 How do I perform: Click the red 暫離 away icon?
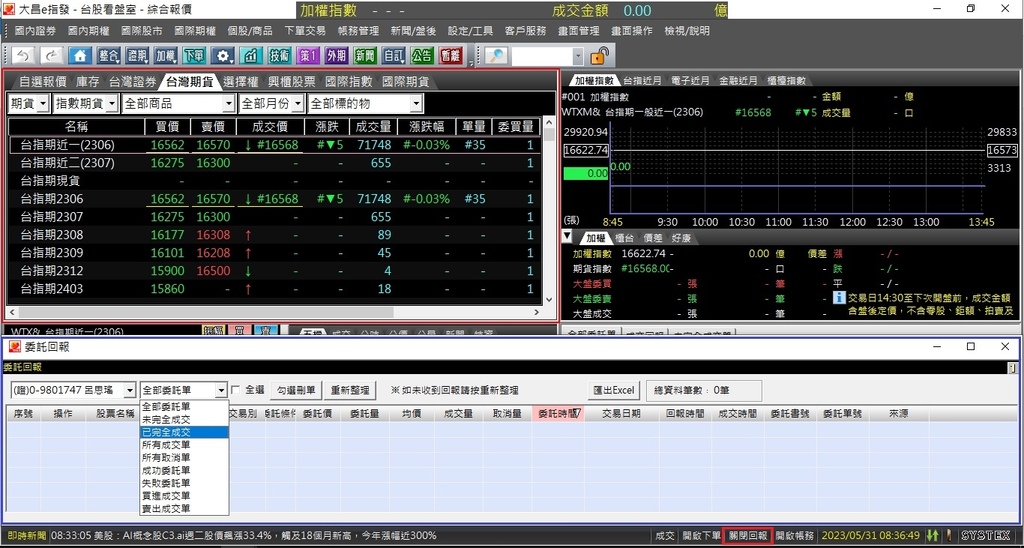click(x=451, y=56)
